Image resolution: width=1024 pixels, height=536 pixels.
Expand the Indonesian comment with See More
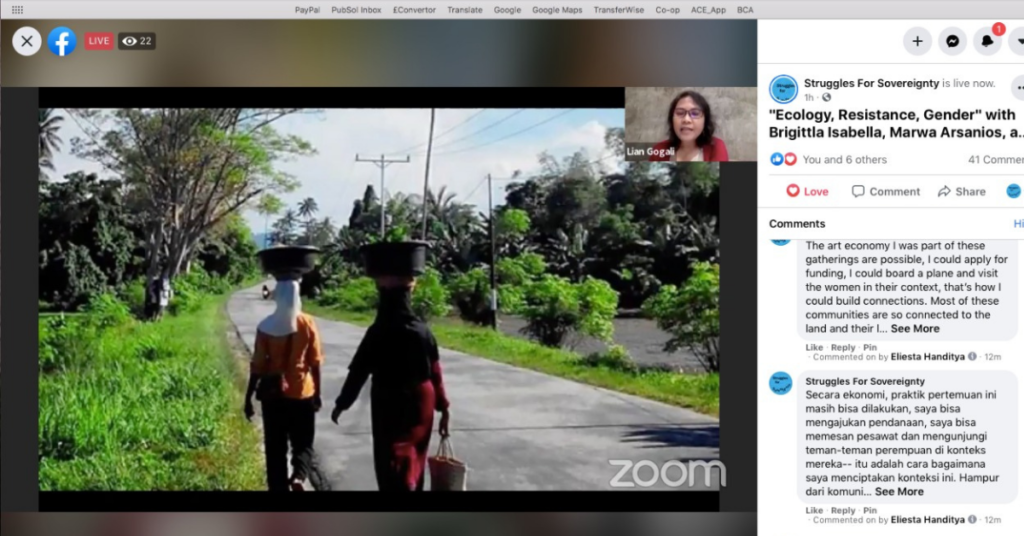[899, 491]
